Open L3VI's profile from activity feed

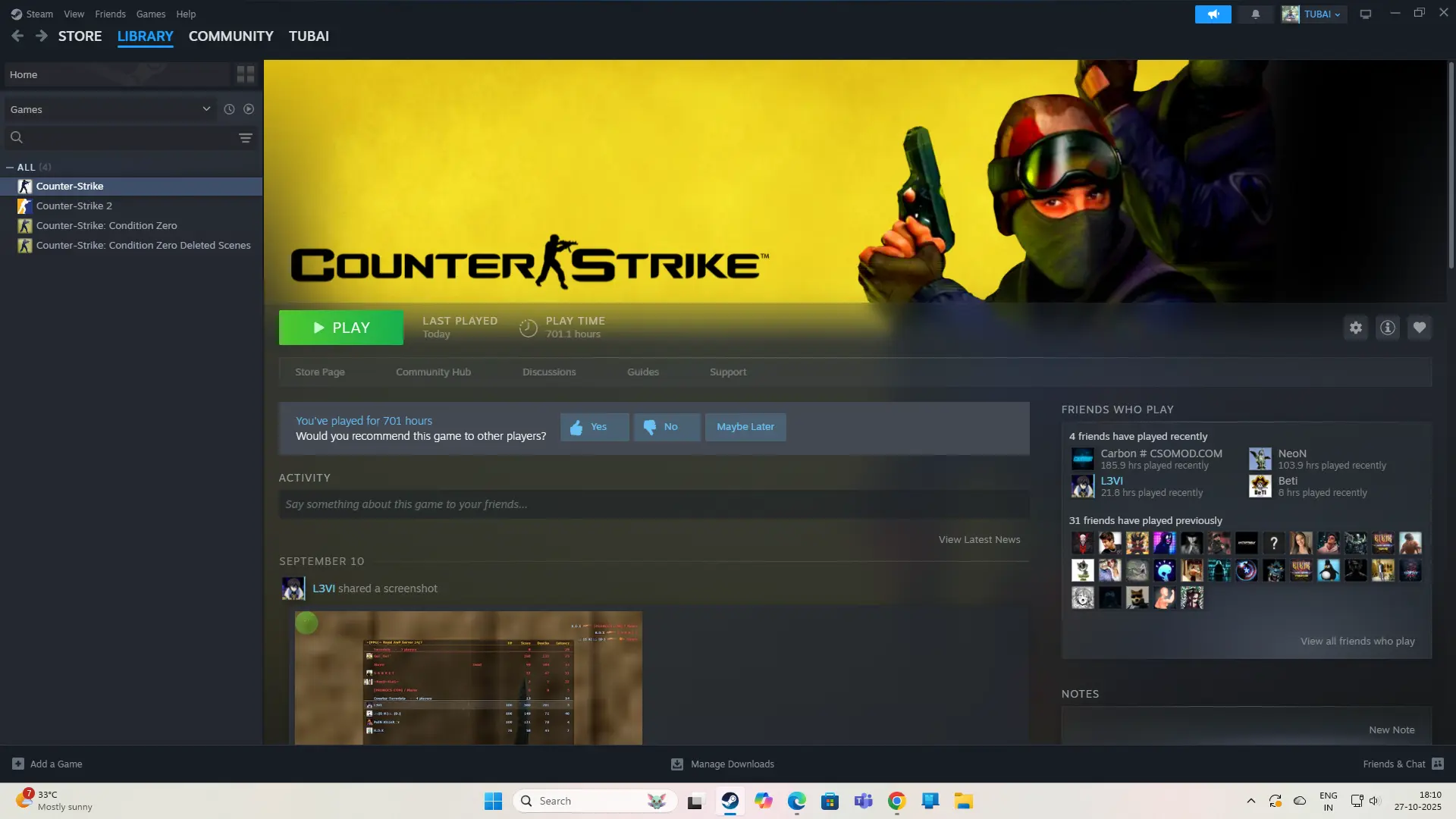point(323,588)
